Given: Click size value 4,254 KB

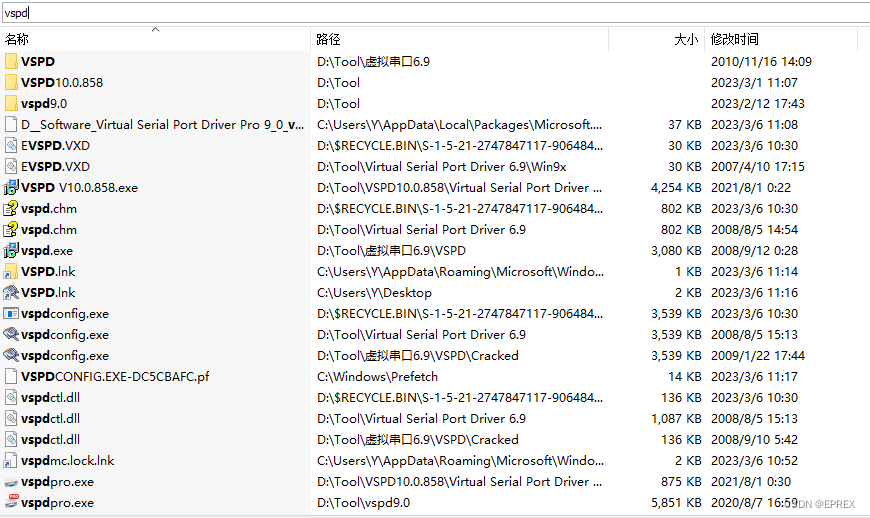Looking at the screenshot, I should click(x=676, y=188).
